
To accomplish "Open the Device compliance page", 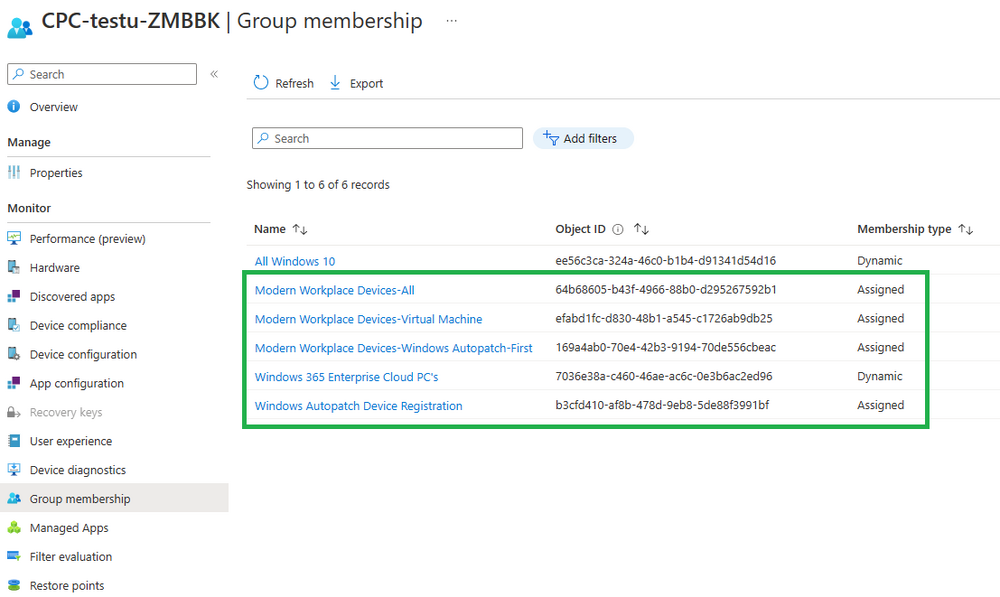I will [78, 325].
